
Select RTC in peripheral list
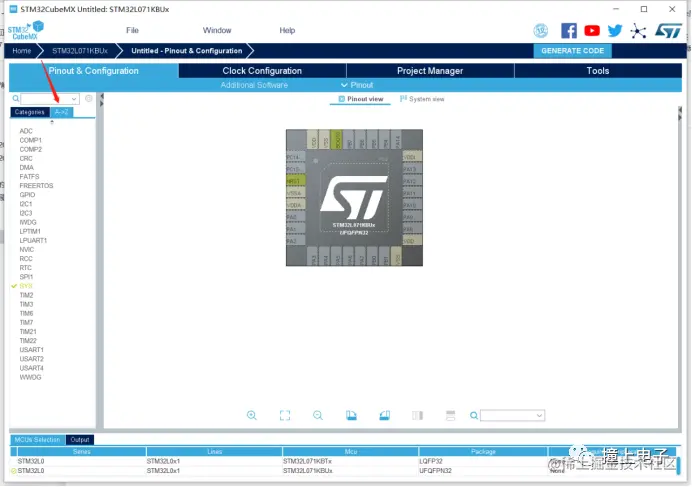coord(26,268)
